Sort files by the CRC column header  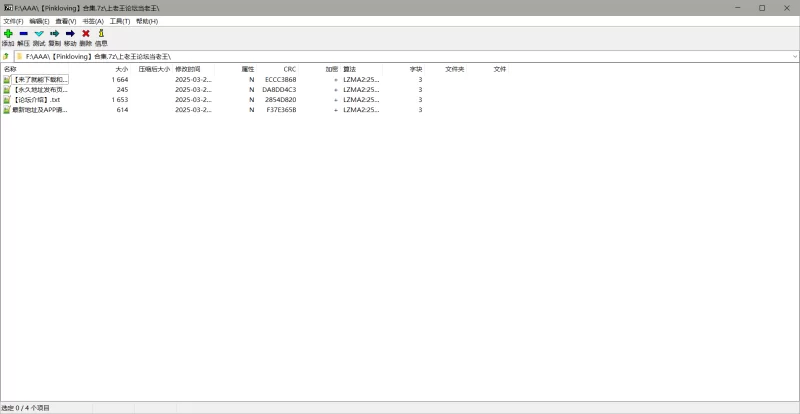(289, 69)
